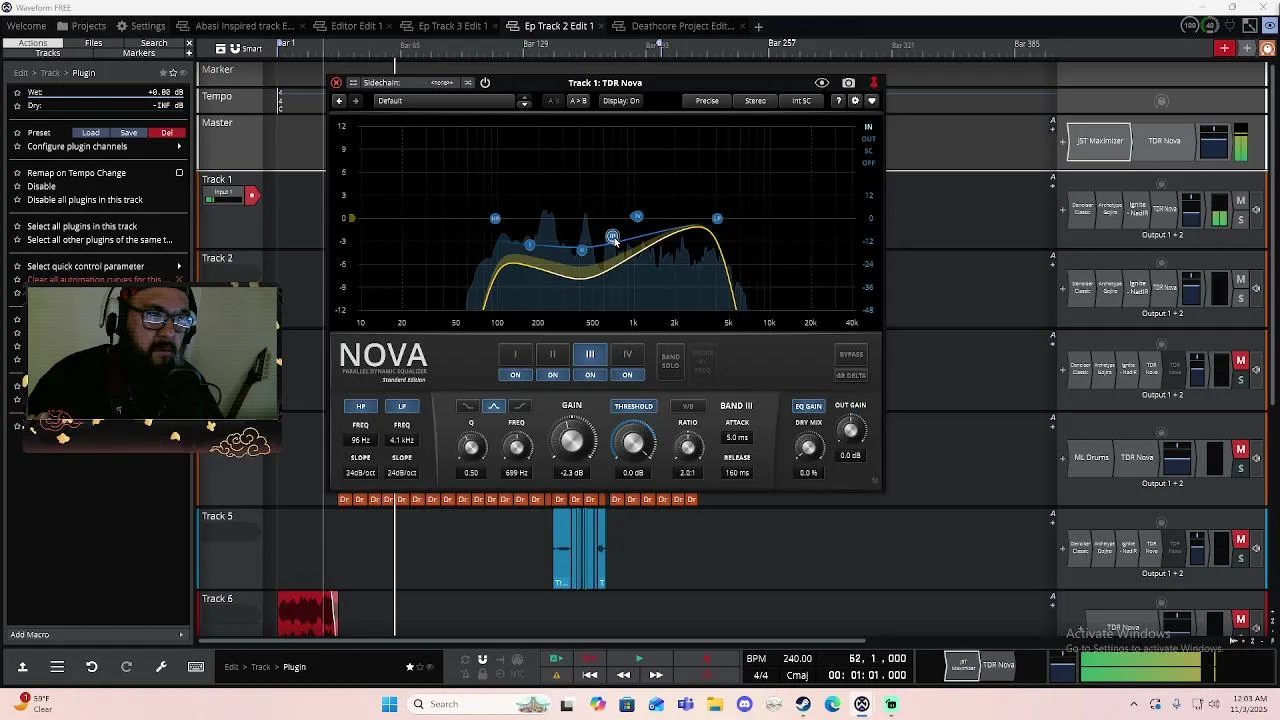This screenshot has width=1280, height=720.
Task: Pin the TDR Nova plugin window
Action: pos(873,83)
